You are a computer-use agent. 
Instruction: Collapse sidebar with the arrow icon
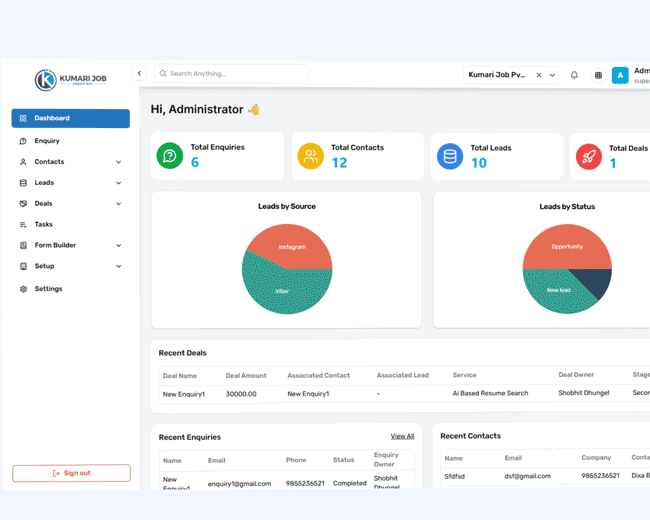click(139, 73)
